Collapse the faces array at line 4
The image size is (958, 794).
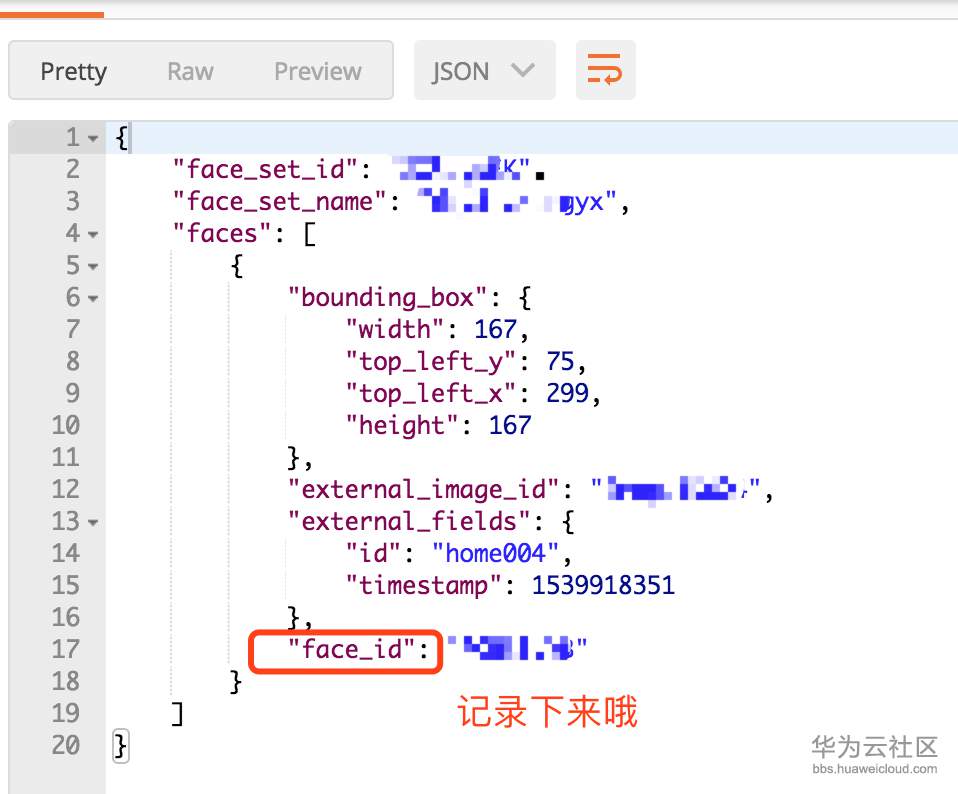93,235
